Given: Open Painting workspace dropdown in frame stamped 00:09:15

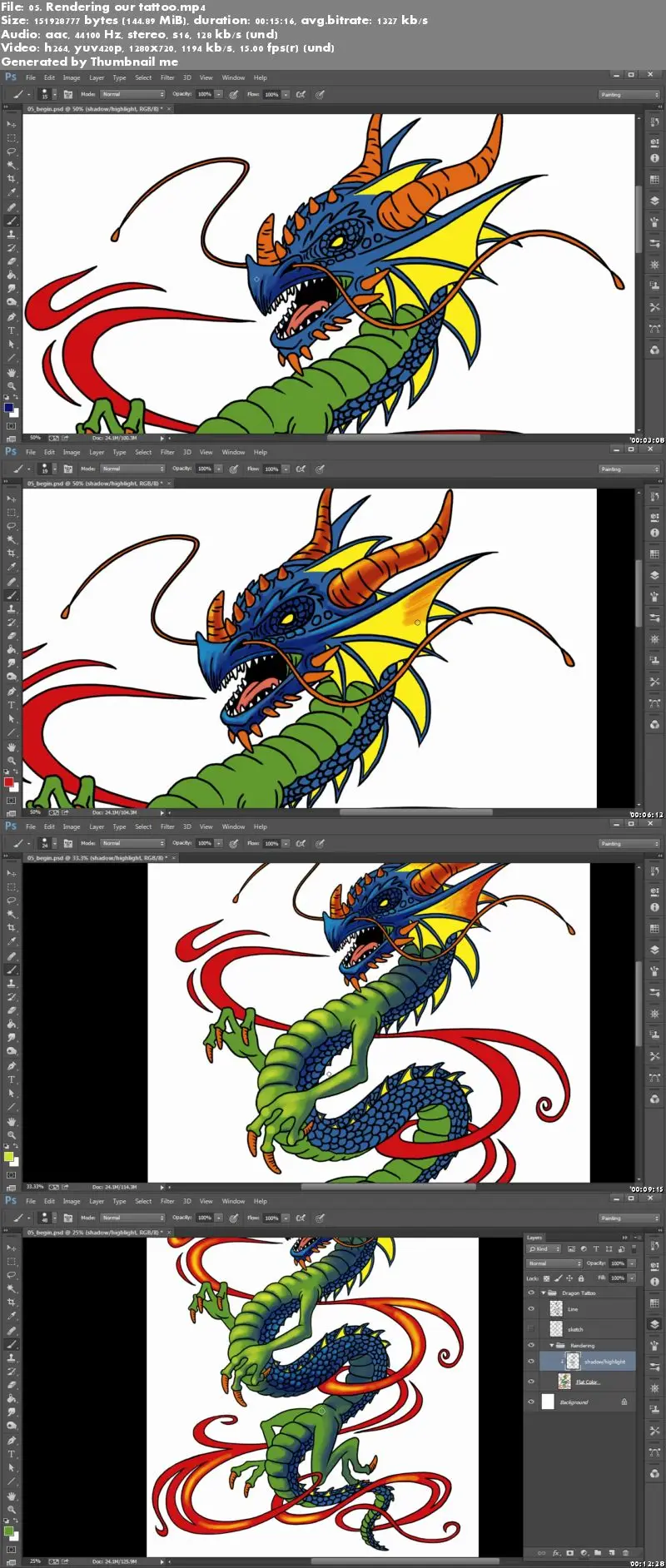Looking at the screenshot, I should (629, 843).
